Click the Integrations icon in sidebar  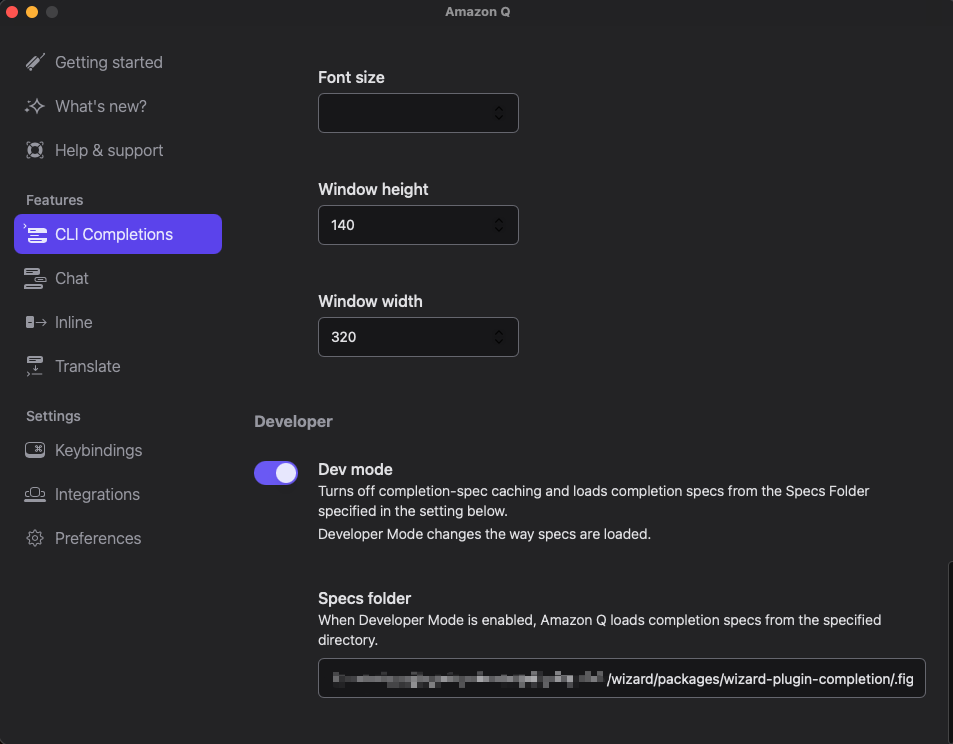click(x=36, y=494)
